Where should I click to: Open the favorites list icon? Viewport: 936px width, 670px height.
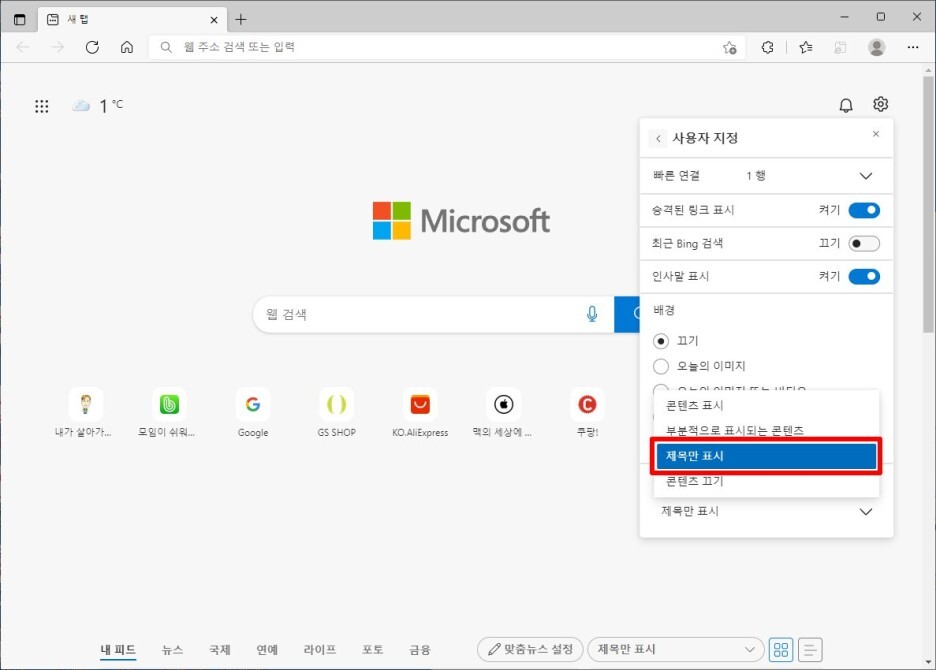805,47
